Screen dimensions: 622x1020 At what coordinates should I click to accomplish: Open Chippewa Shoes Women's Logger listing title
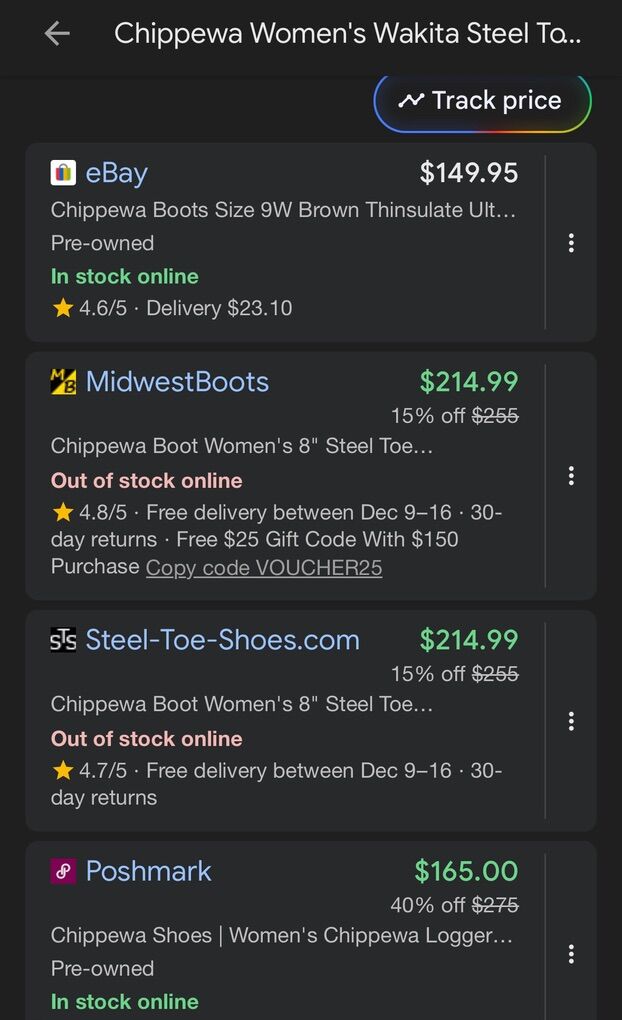click(282, 936)
